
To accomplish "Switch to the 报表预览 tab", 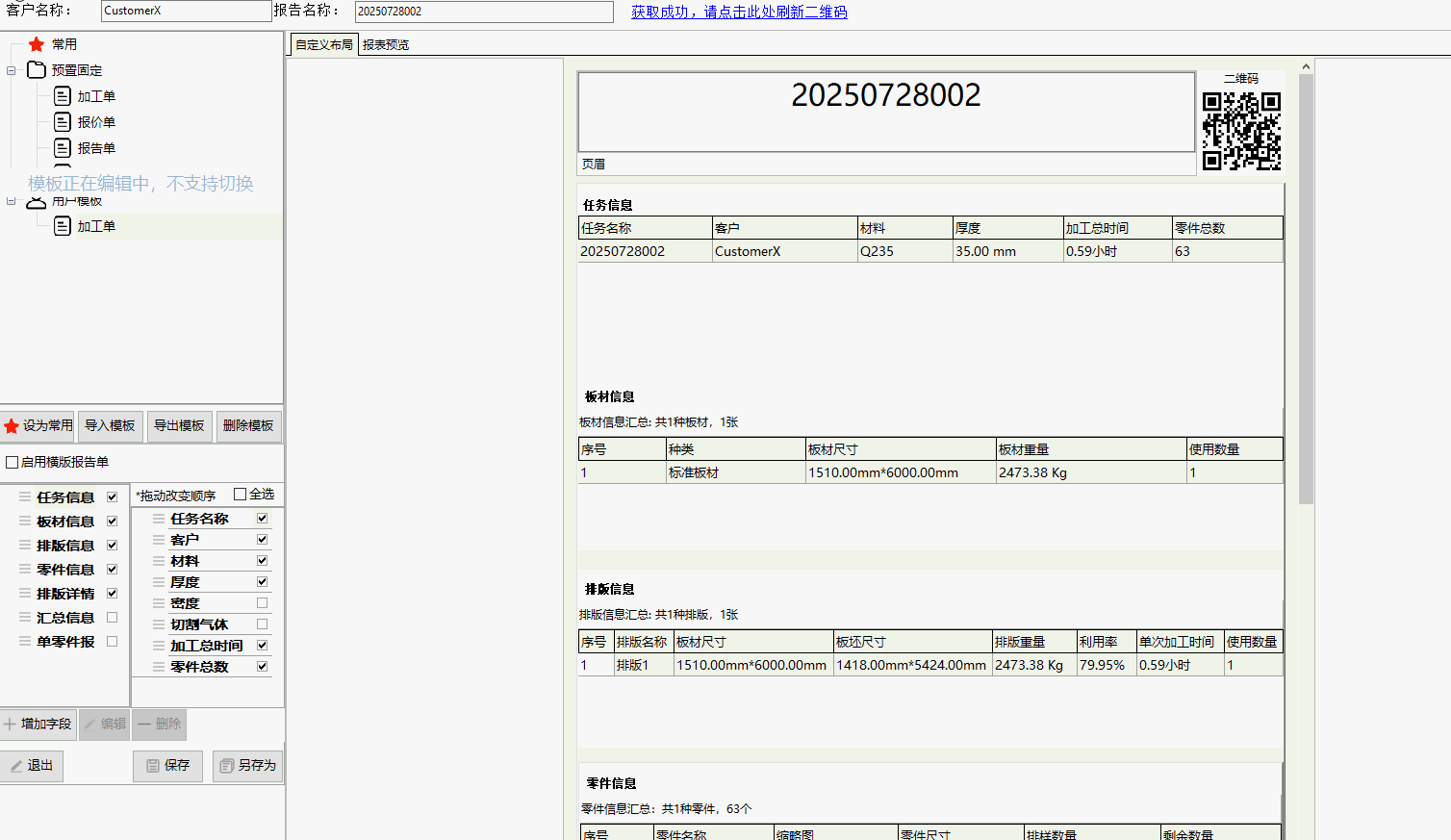I will 386,45.
